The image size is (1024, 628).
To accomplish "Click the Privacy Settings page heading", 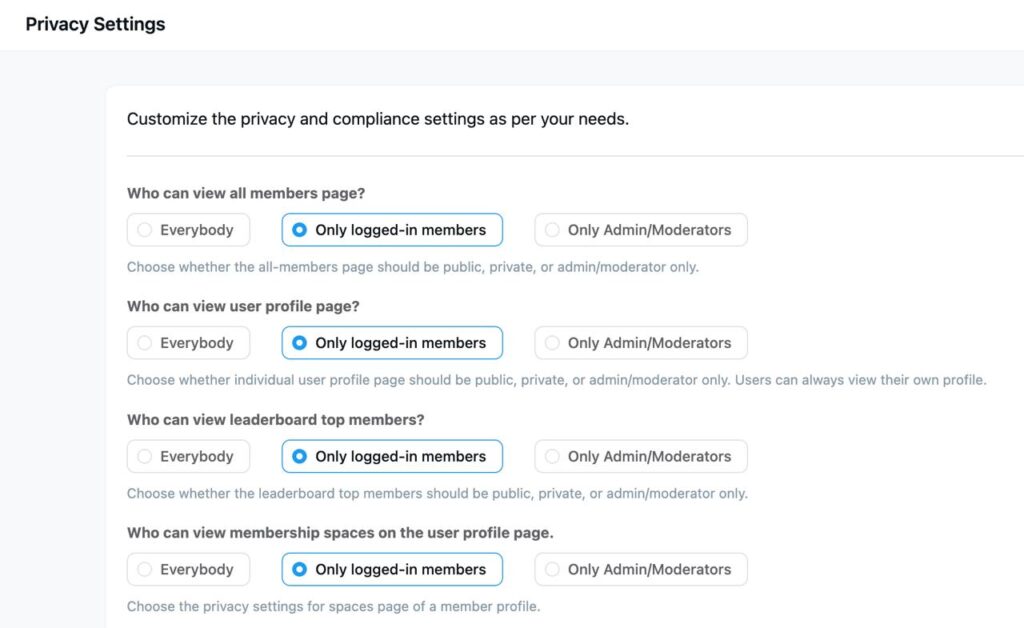I will (95, 25).
